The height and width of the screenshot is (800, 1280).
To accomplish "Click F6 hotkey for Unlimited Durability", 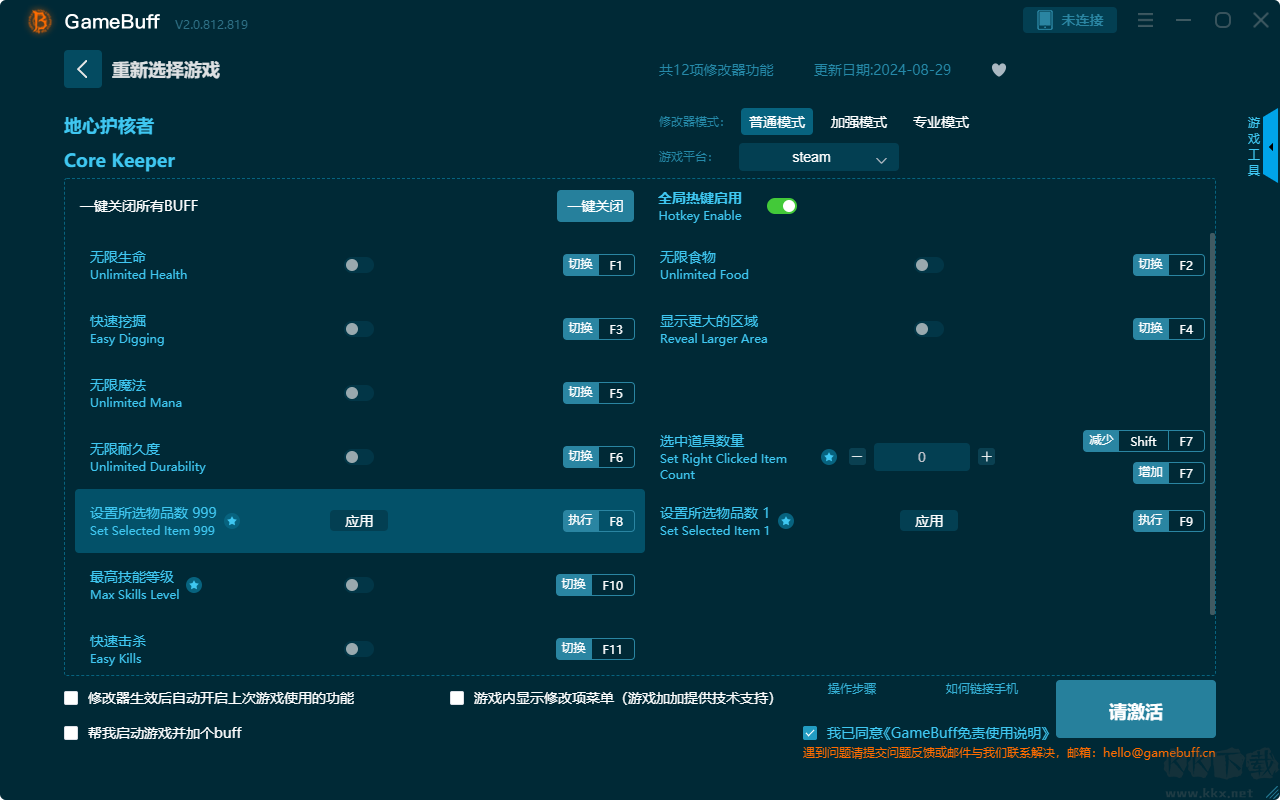I will 599,457.
